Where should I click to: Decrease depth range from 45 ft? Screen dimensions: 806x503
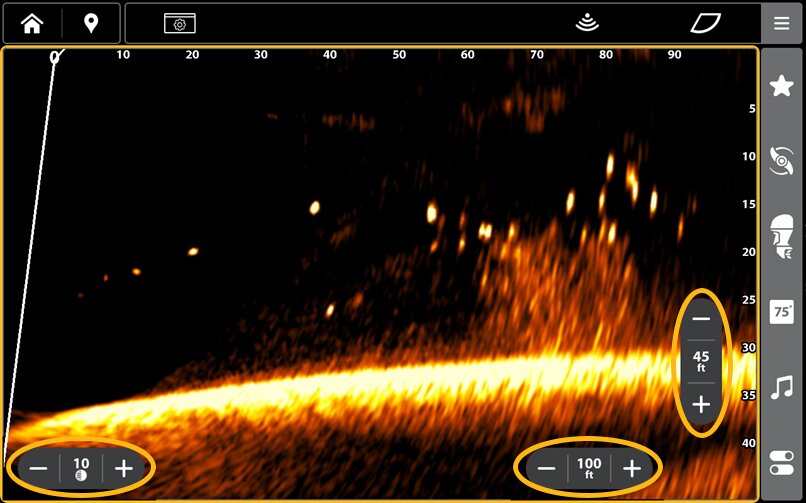pos(701,319)
